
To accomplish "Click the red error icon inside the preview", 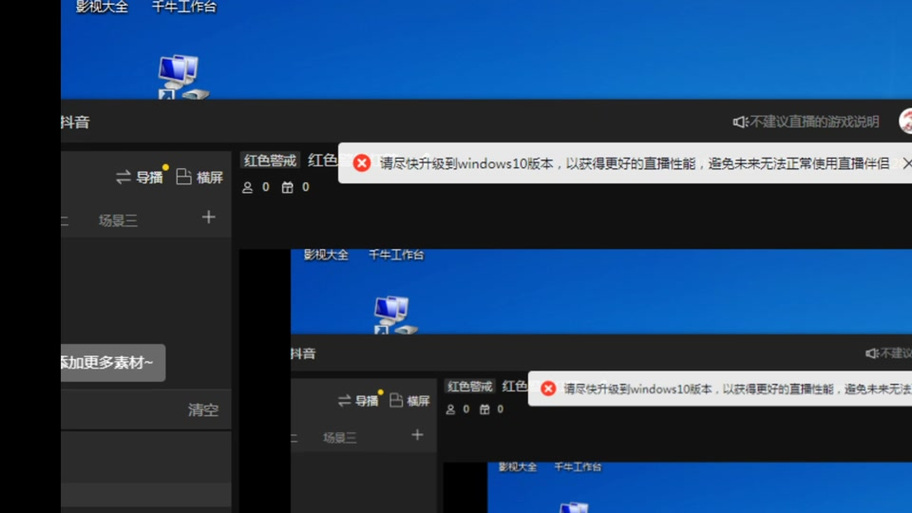I will 548,389.
